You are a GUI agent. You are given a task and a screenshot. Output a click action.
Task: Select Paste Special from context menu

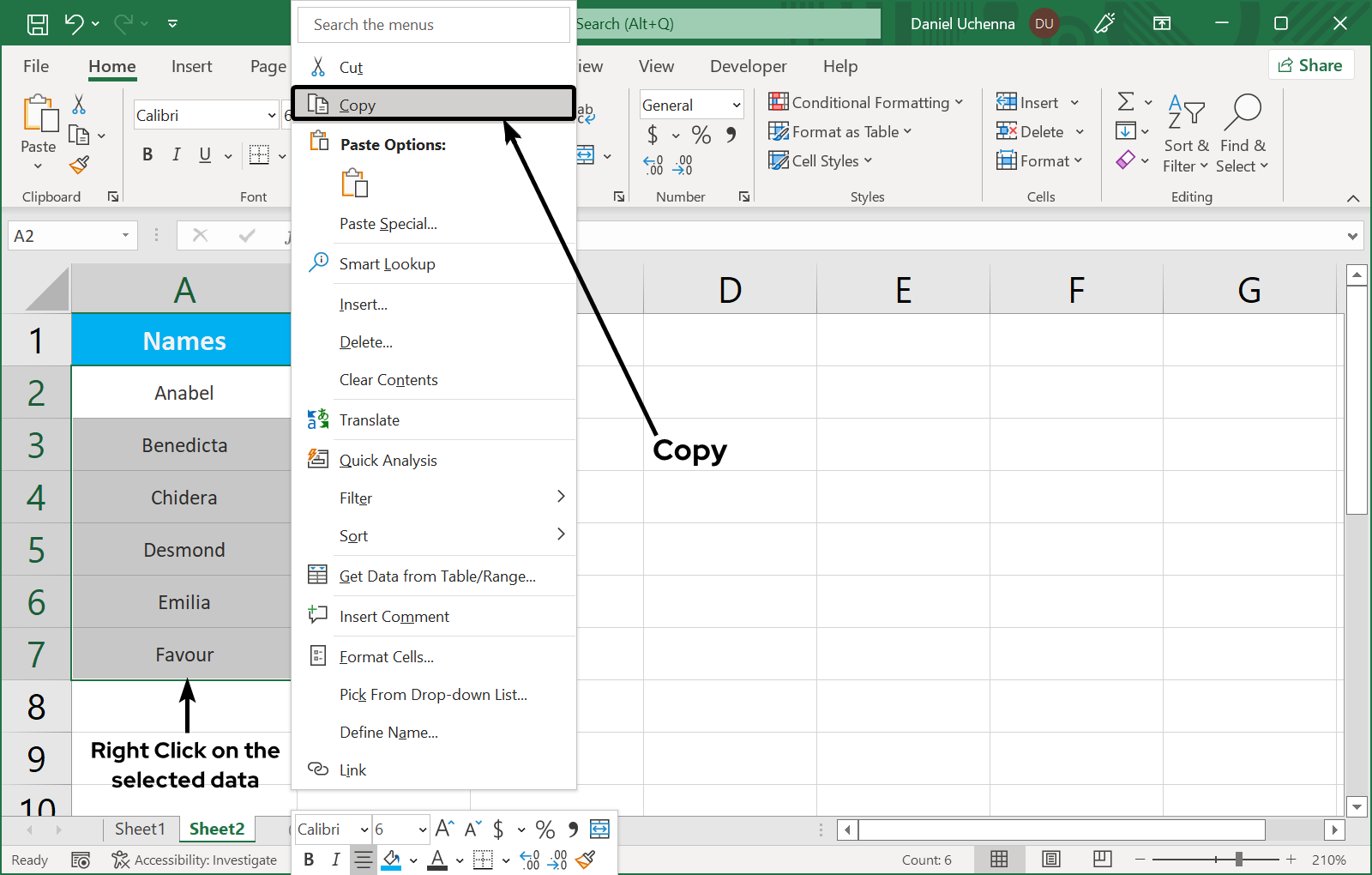[388, 224]
